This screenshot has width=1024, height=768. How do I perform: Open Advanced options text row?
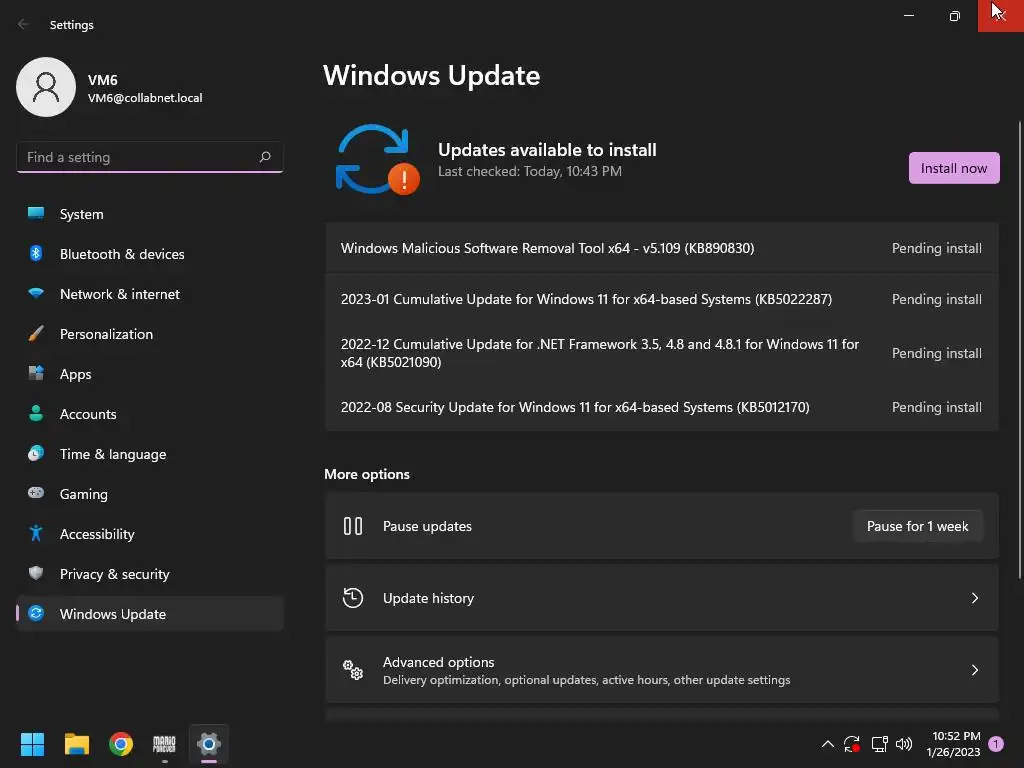pos(662,669)
